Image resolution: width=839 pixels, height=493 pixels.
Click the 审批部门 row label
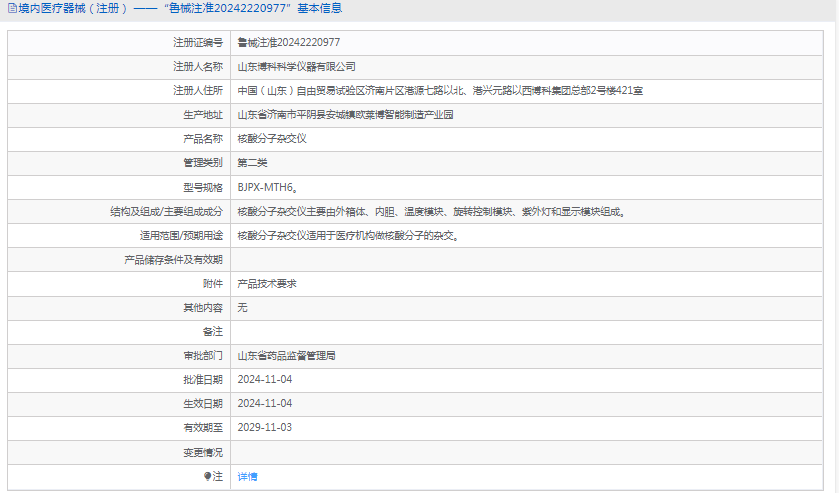pyautogui.click(x=203, y=356)
